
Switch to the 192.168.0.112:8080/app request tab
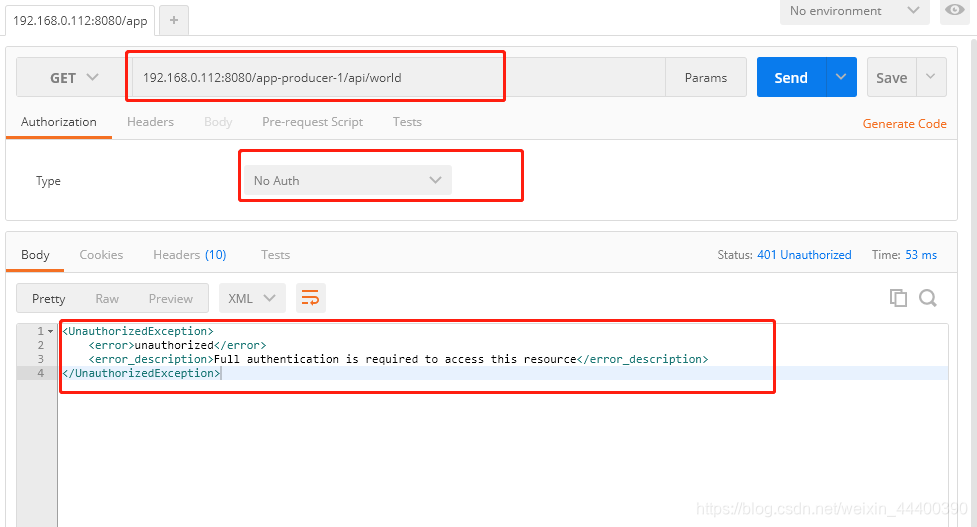[80, 21]
